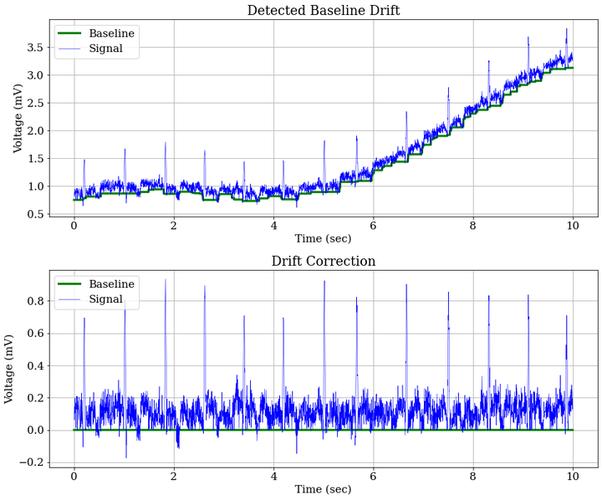This screenshot has height=500, width=602.
Task: Click time tick 10 under top plot
Action: click(573, 226)
